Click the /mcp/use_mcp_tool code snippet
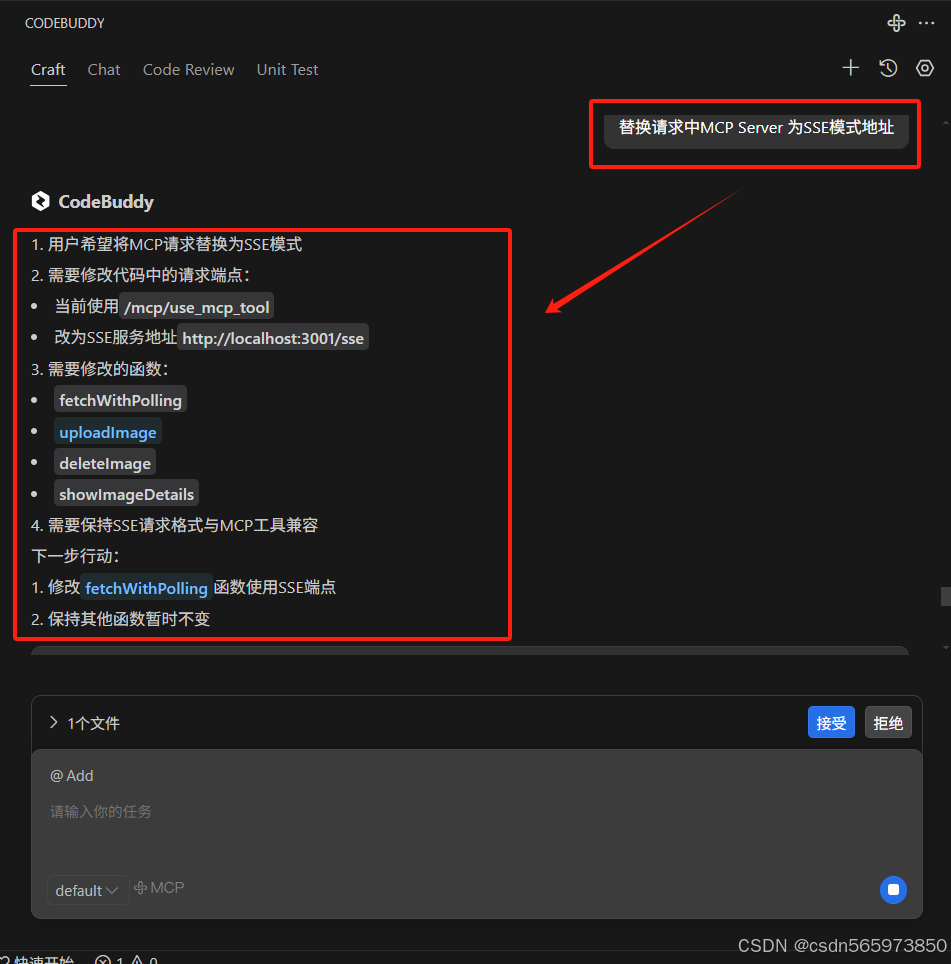The image size is (951, 964). click(x=197, y=307)
